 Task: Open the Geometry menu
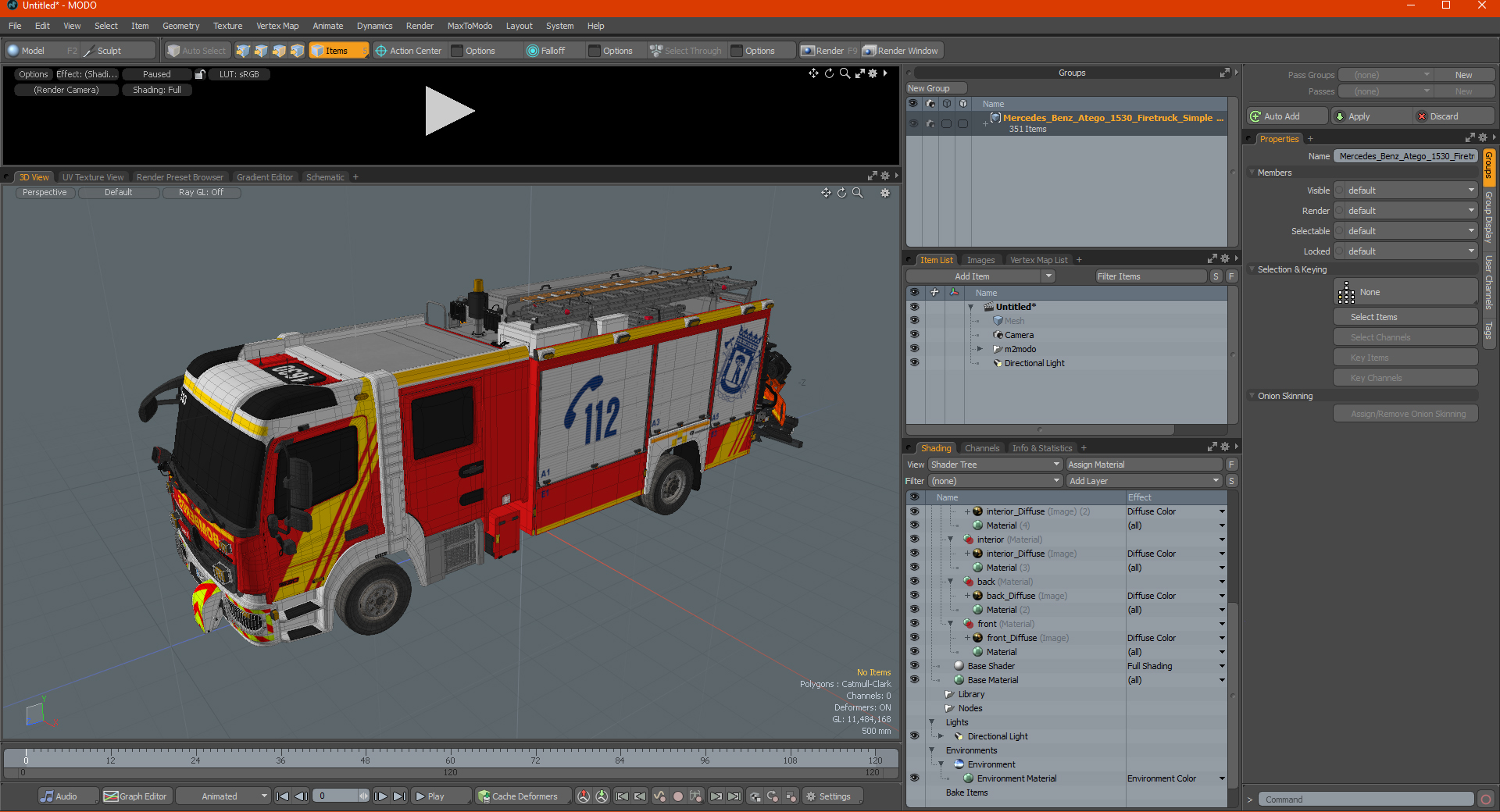180,26
